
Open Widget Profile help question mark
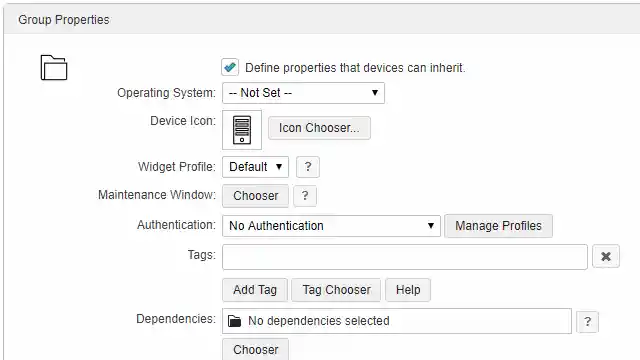(308, 167)
